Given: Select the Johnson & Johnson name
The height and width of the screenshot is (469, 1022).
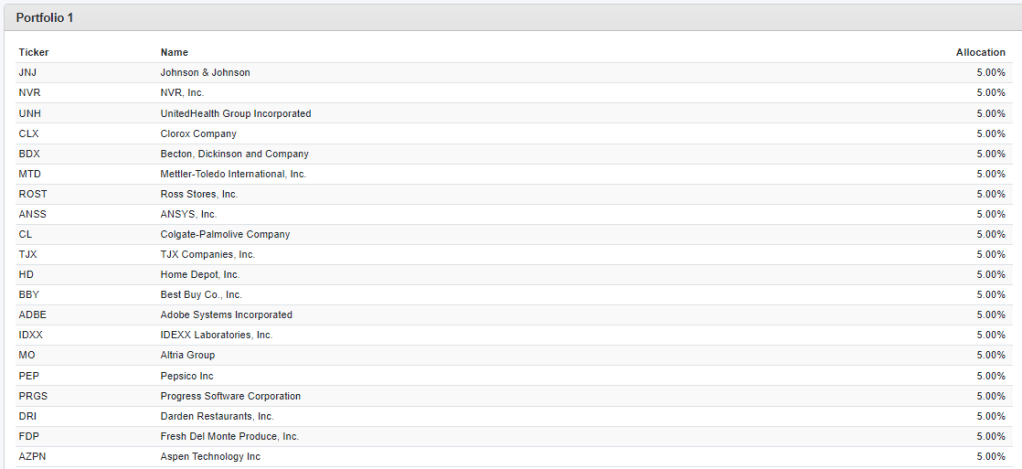Looking at the screenshot, I should click(205, 73).
